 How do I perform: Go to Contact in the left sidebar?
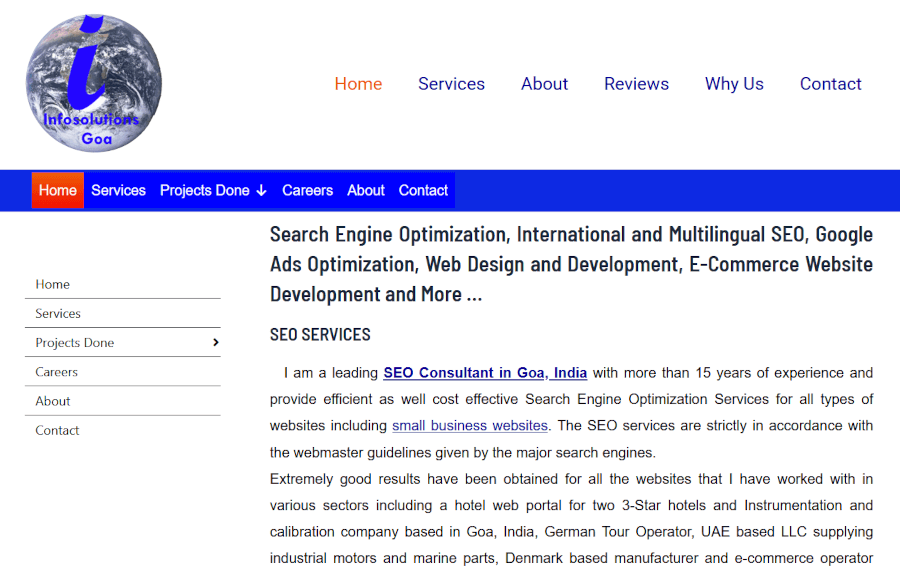(x=57, y=430)
